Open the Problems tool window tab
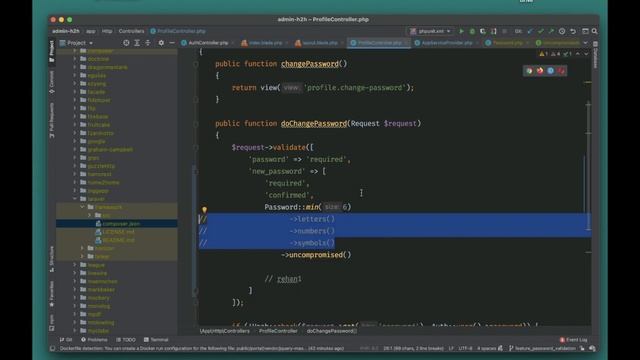 click(94, 340)
